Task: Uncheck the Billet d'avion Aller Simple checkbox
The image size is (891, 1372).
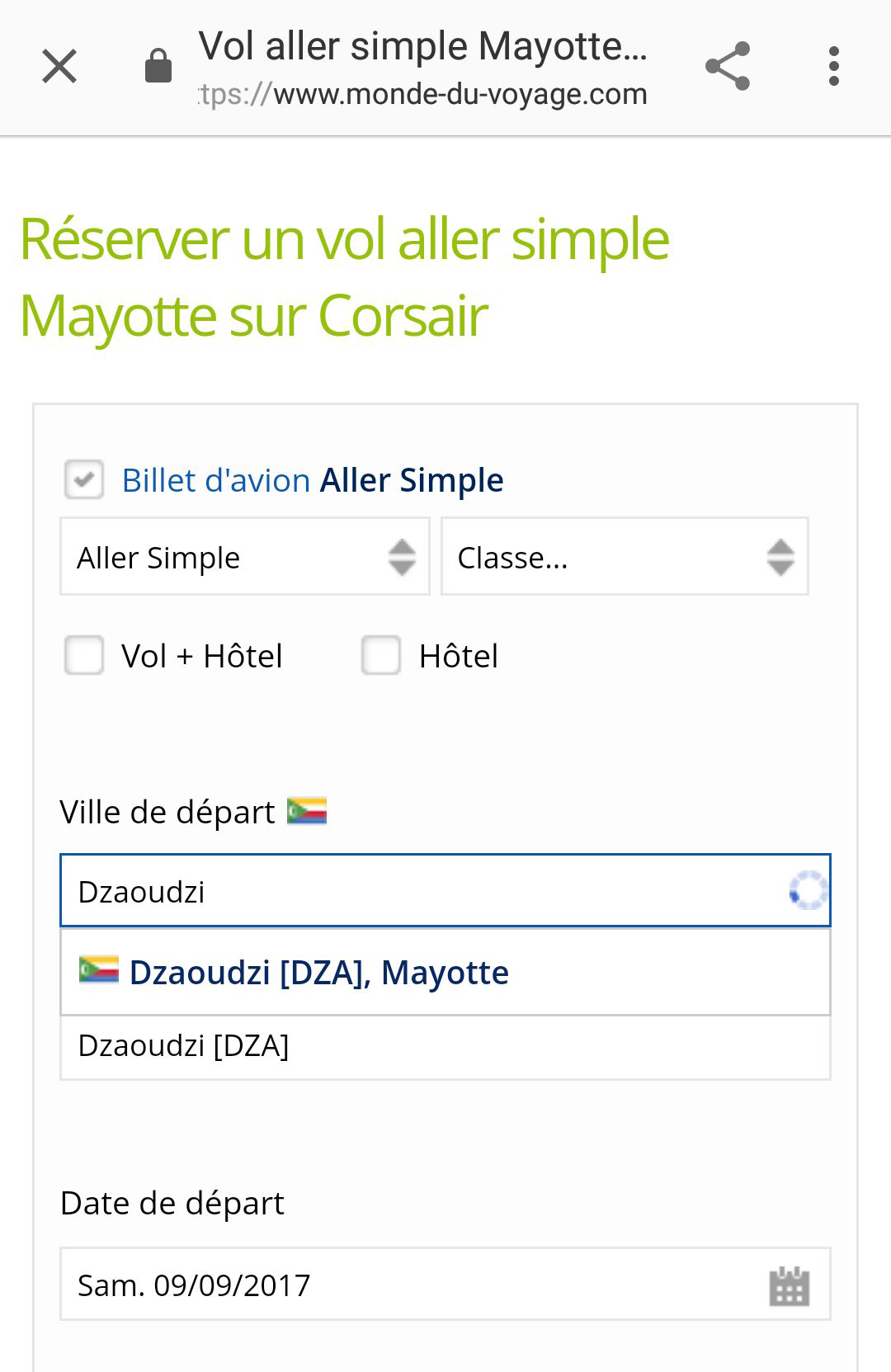Action: [83, 479]
